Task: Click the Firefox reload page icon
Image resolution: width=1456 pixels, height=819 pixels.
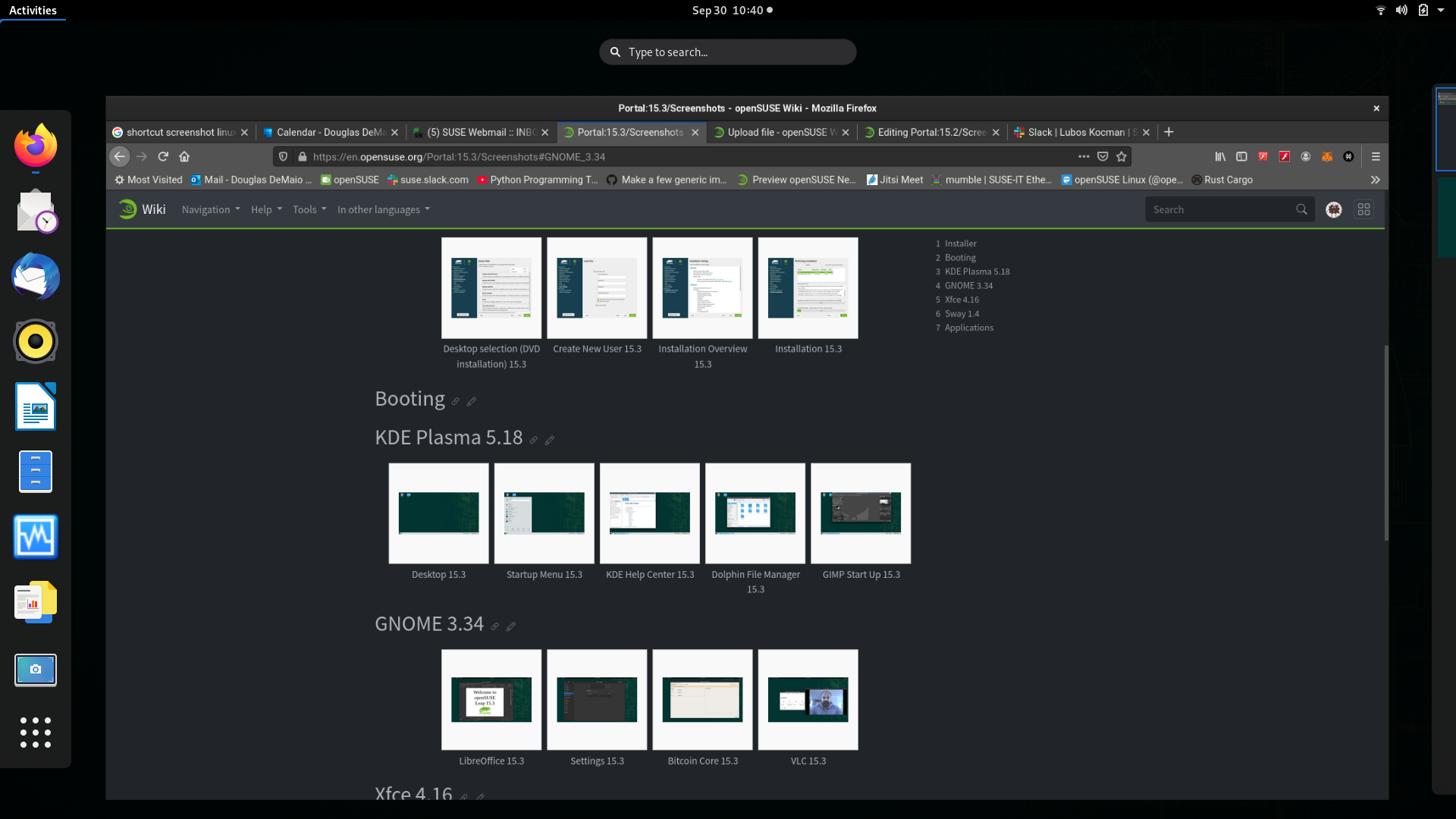Action: coord(163,156)
